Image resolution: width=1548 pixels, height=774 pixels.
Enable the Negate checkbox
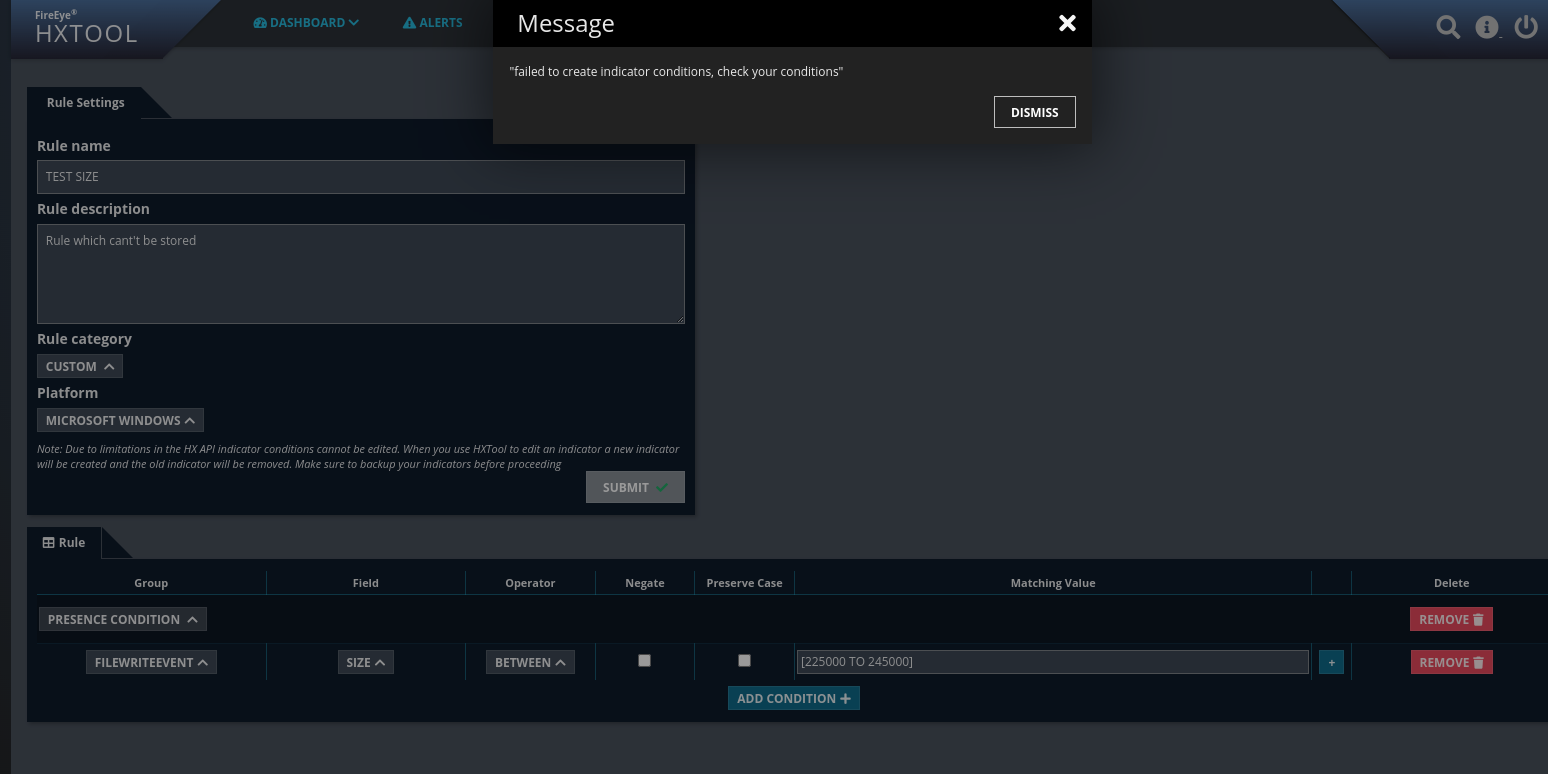tap(644, 660)
